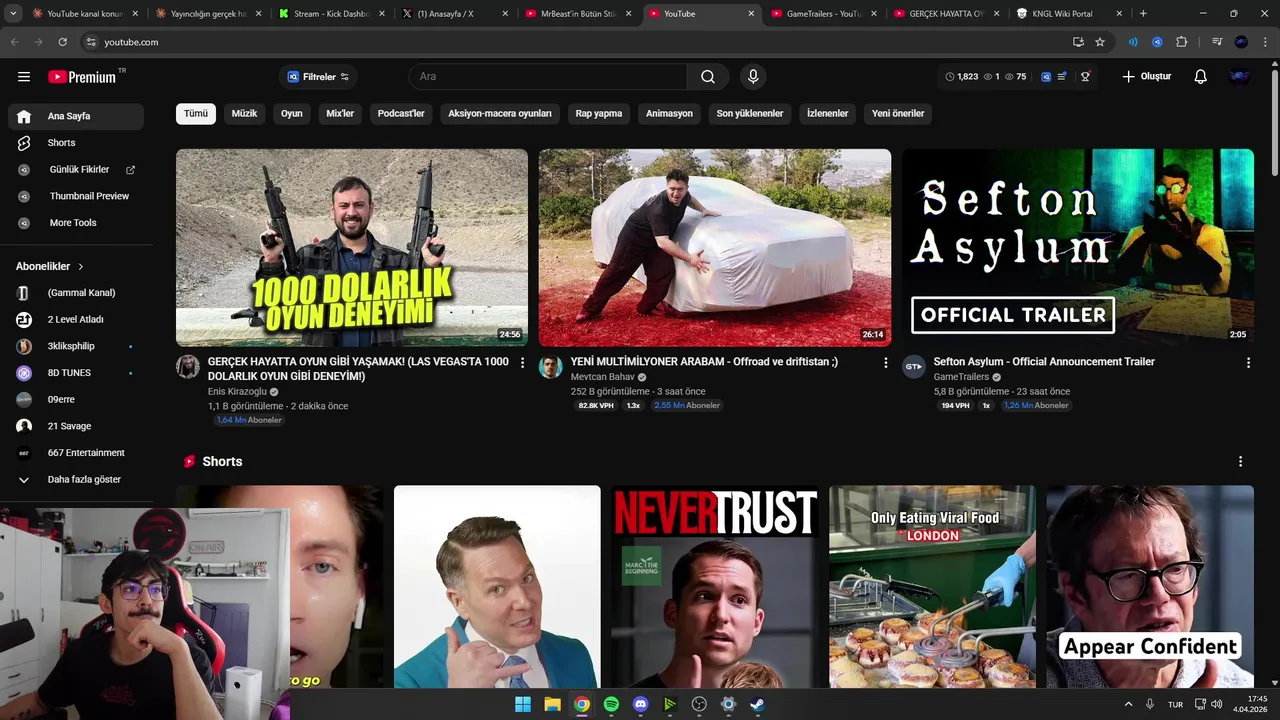The image size is (1280, 720).
Task: Go to Ana Sayfa in sidebar
Action: [76, 116]
